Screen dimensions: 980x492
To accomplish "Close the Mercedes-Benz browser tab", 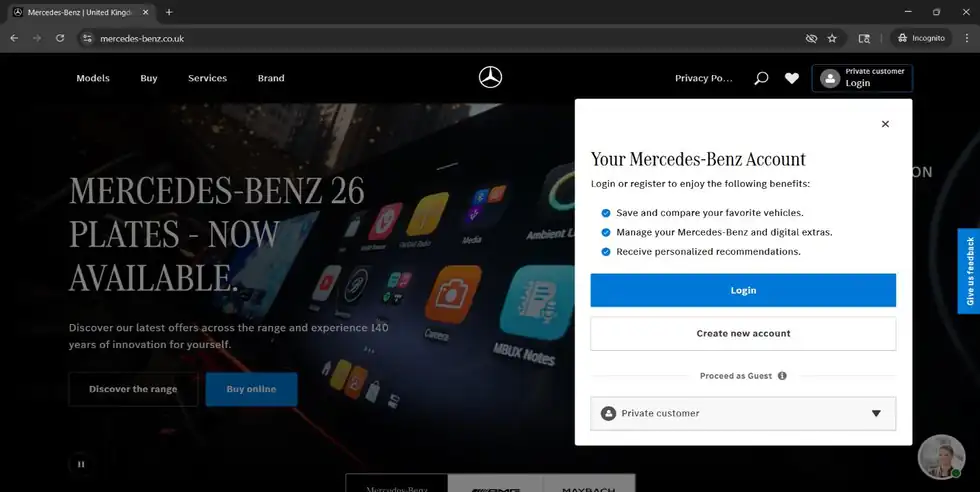I will pyautogui.click(x=146, y=12).
